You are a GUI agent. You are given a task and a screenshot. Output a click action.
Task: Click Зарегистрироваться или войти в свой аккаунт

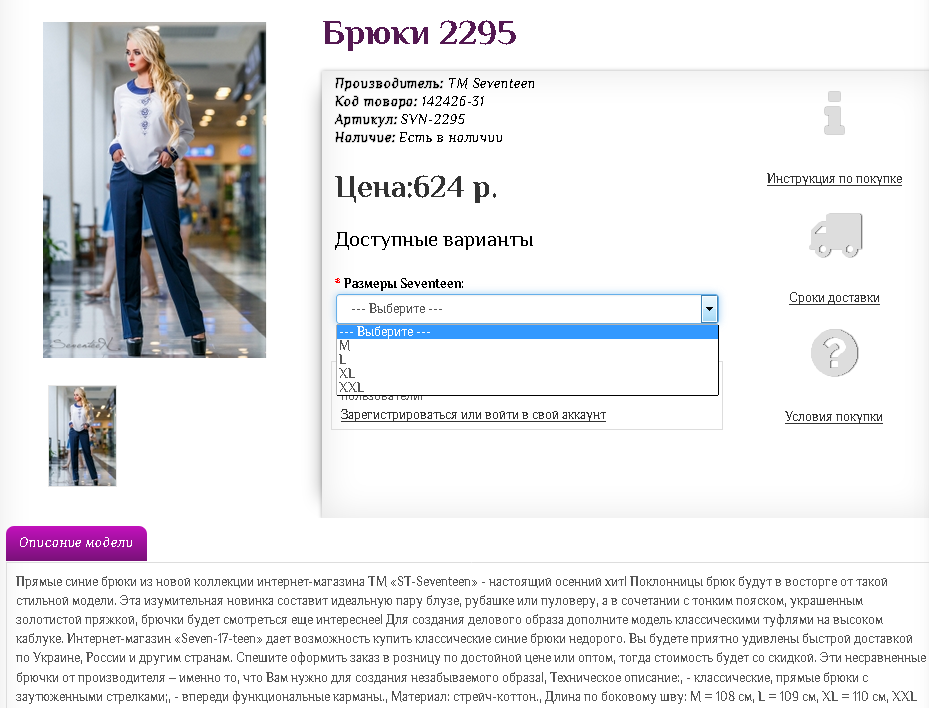(x=473, y=415)
